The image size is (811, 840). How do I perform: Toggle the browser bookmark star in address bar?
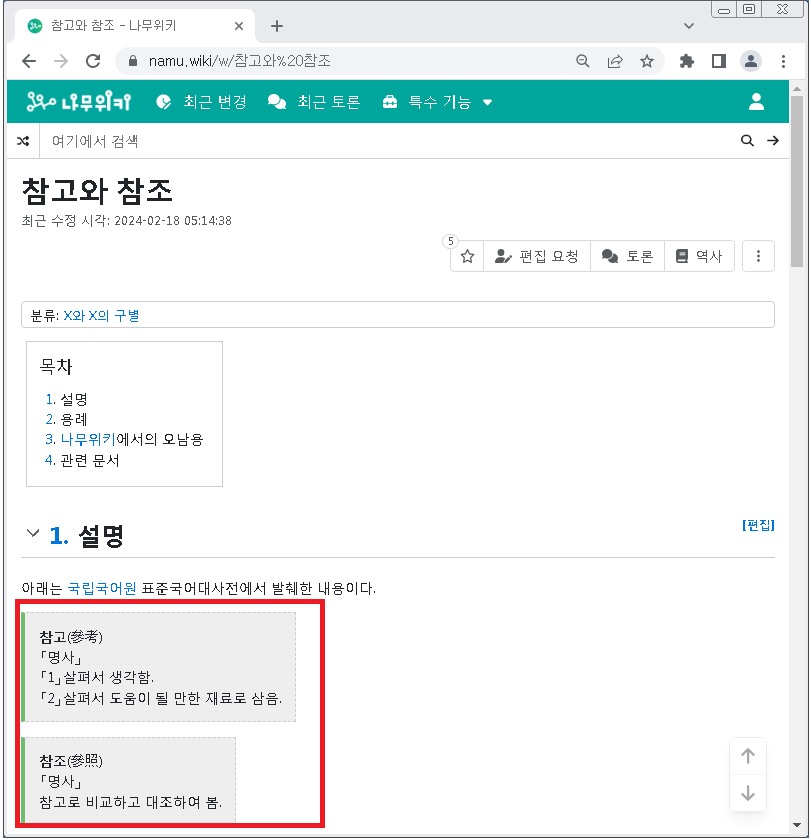point(647,61)
